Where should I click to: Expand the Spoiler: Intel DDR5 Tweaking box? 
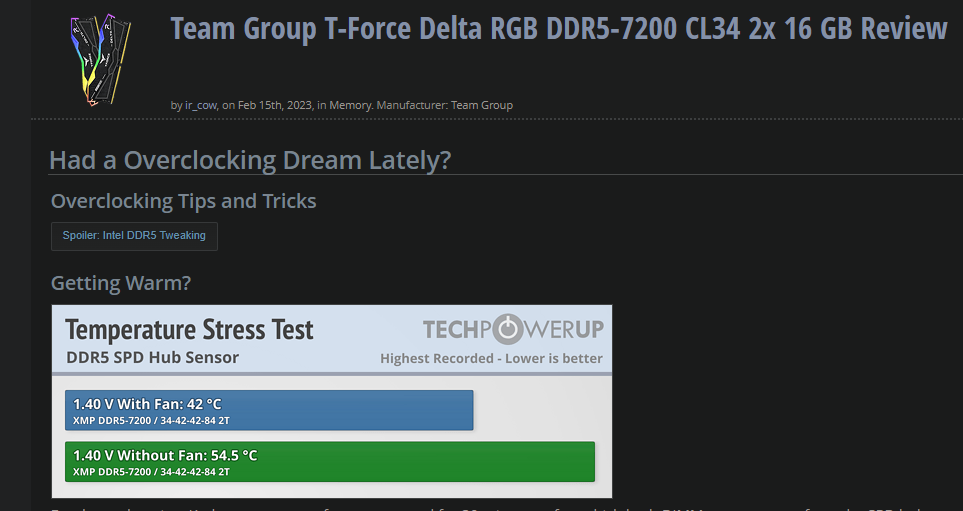pos(134,236)
